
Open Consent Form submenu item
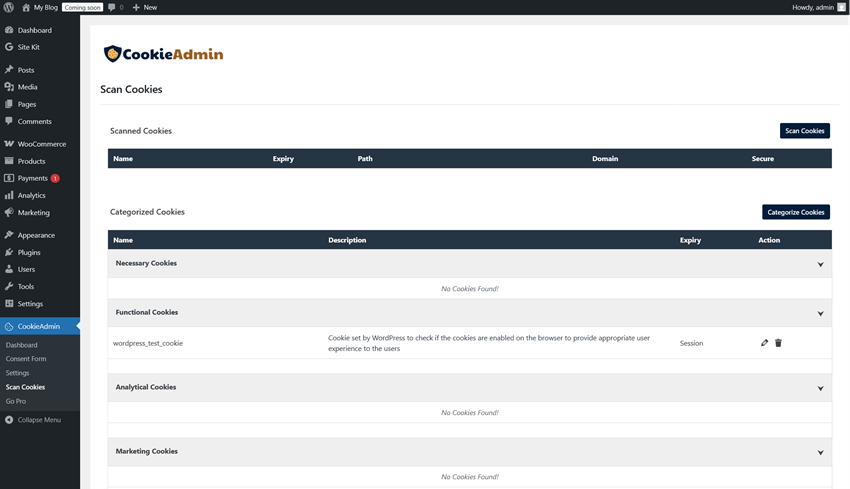tap(26, 359)
